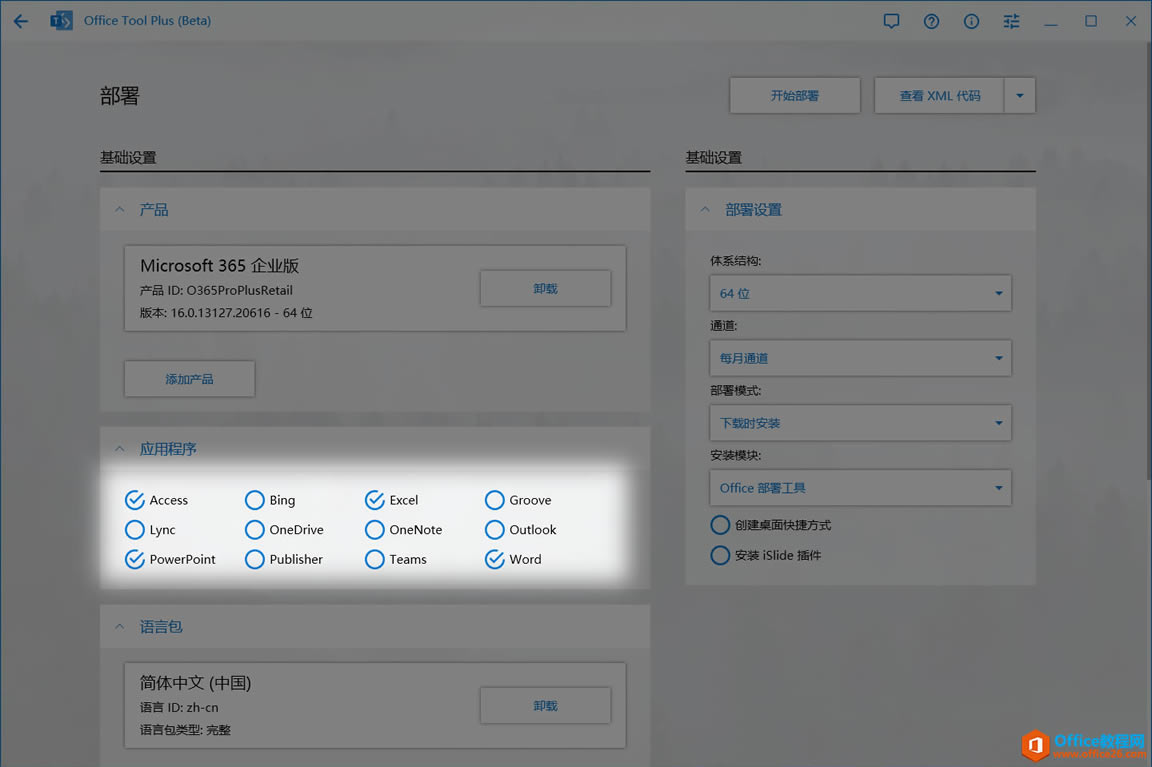Open the info icon in the title bar
This screenshot has height=767, width=1152.
[971, 20]
